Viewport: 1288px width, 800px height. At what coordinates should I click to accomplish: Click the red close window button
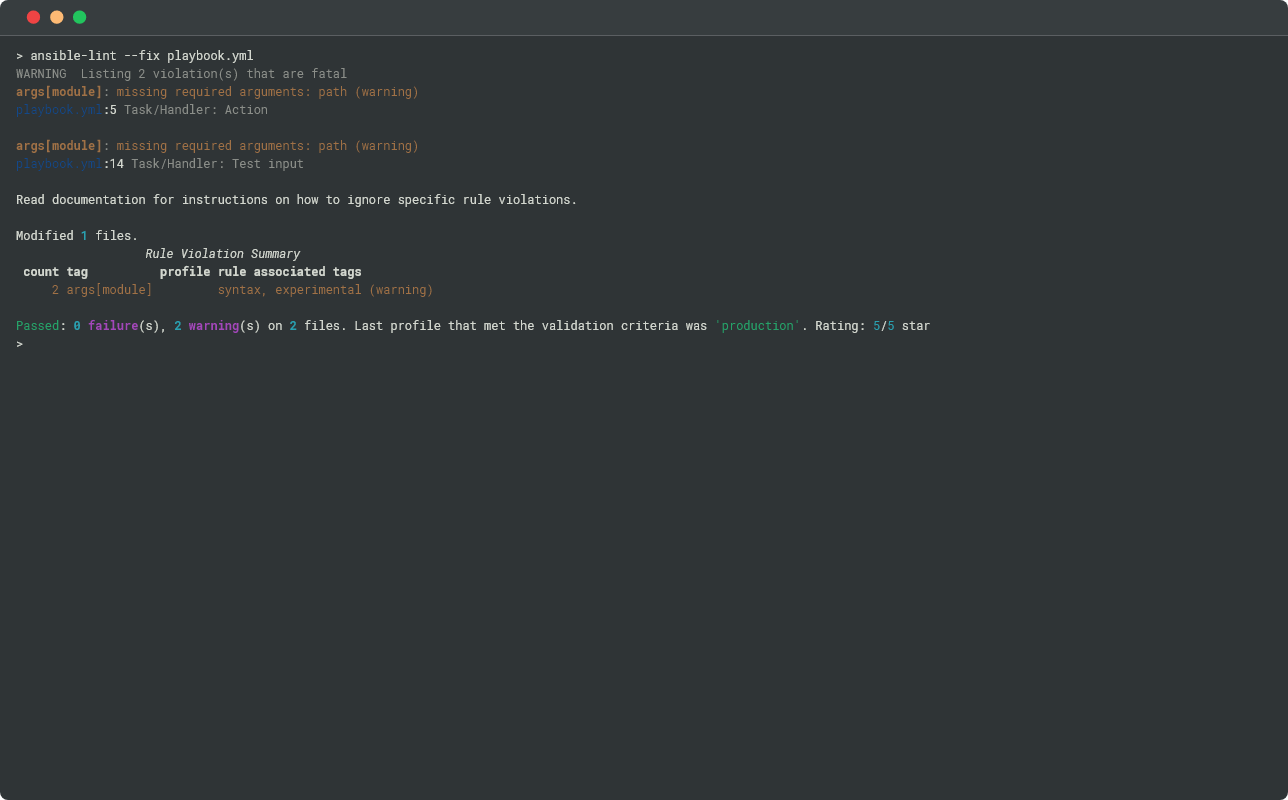(33, 17)
